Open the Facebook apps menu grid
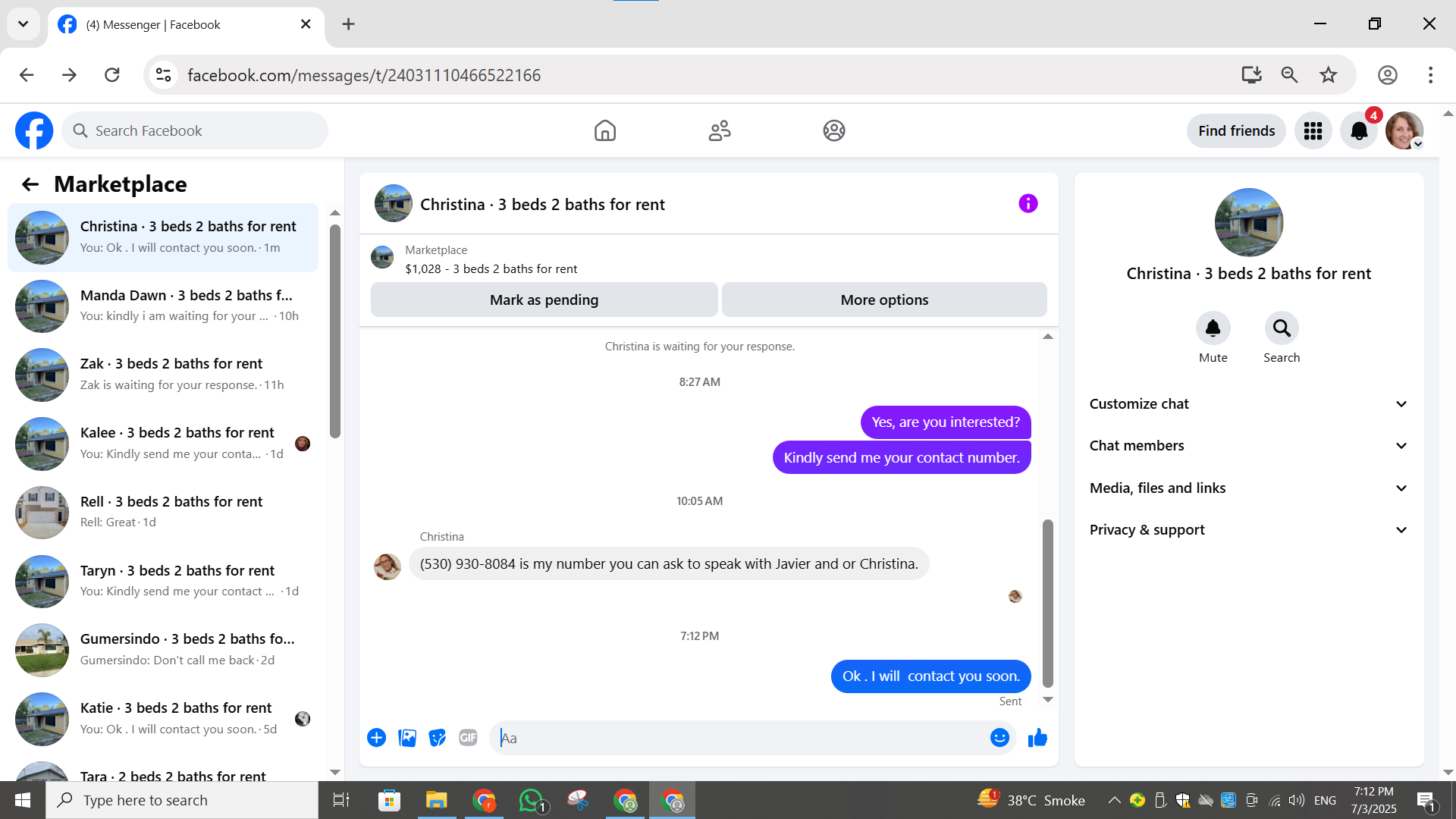Screen dimensions: 1456x819 point(1313,131)
